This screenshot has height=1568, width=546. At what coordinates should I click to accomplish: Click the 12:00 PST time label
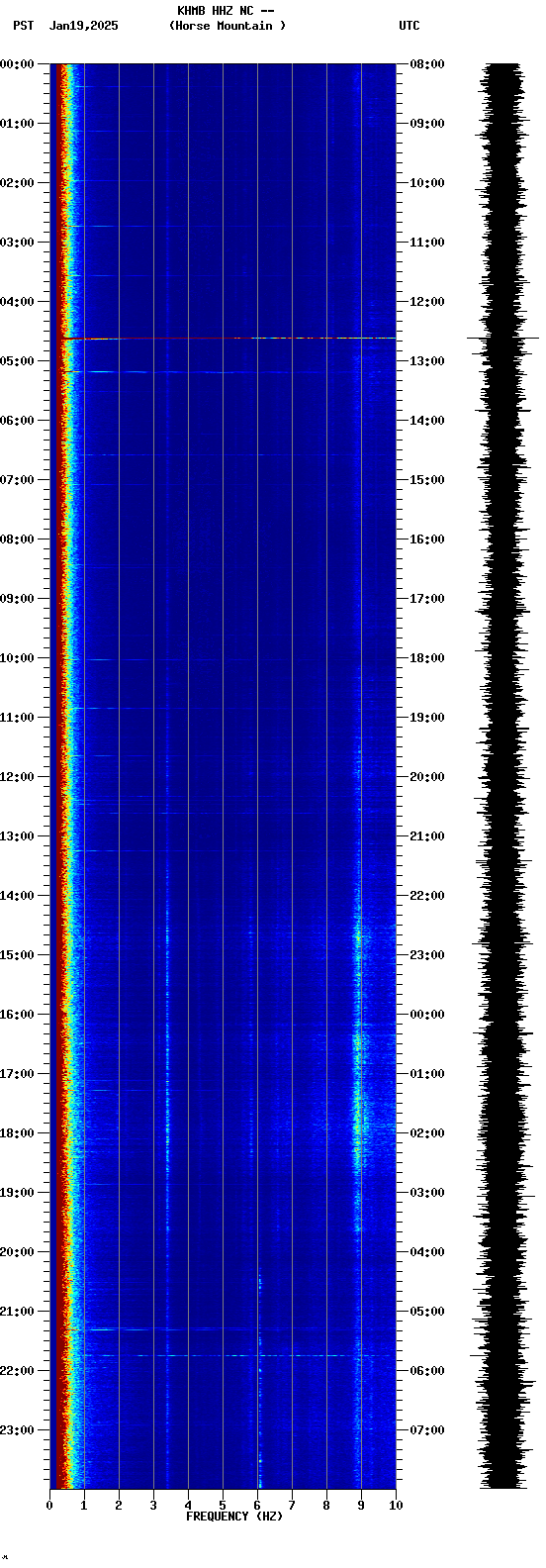click(x=17, y=777)
